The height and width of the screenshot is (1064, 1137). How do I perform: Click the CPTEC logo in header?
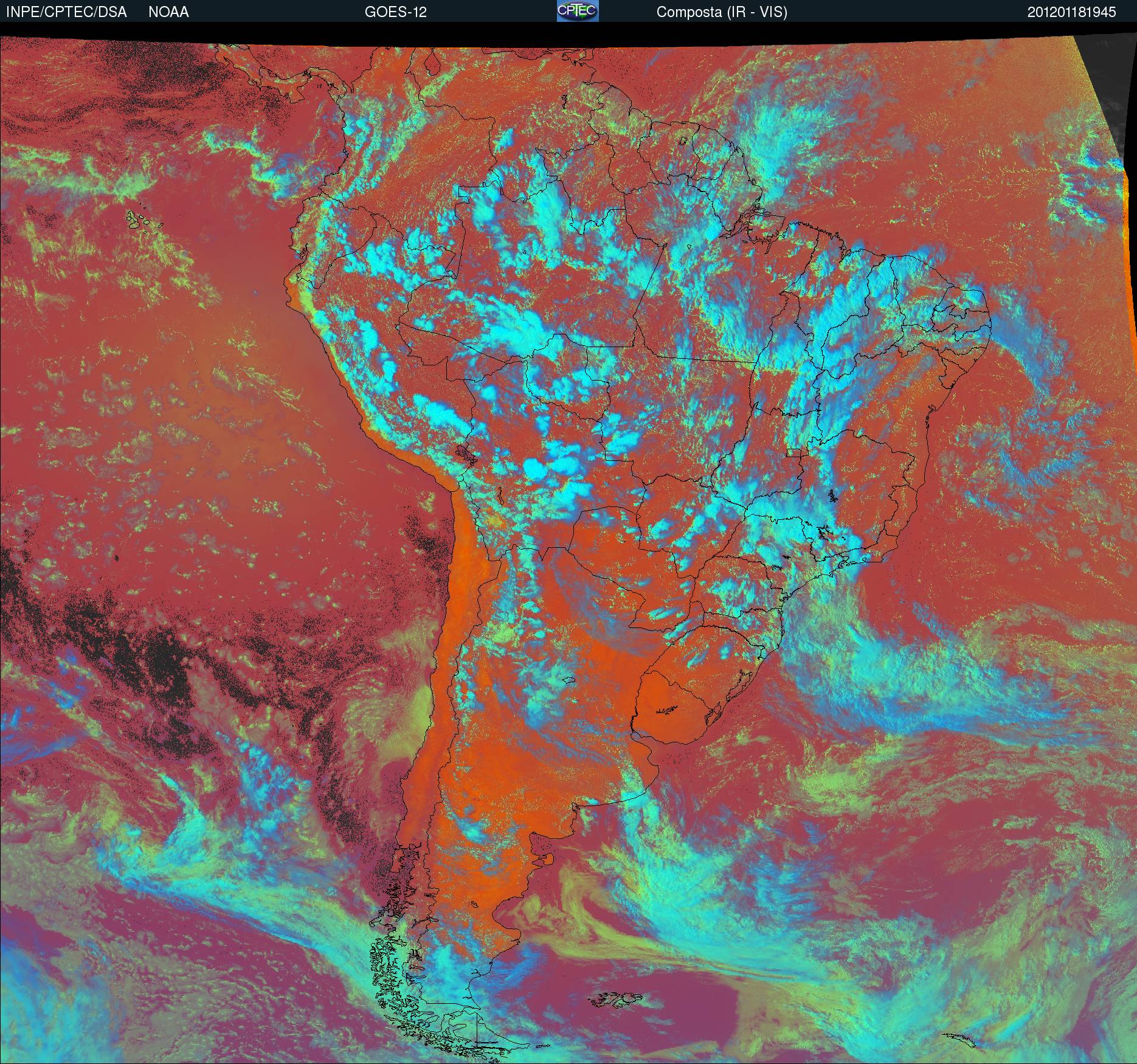point(578,11)
